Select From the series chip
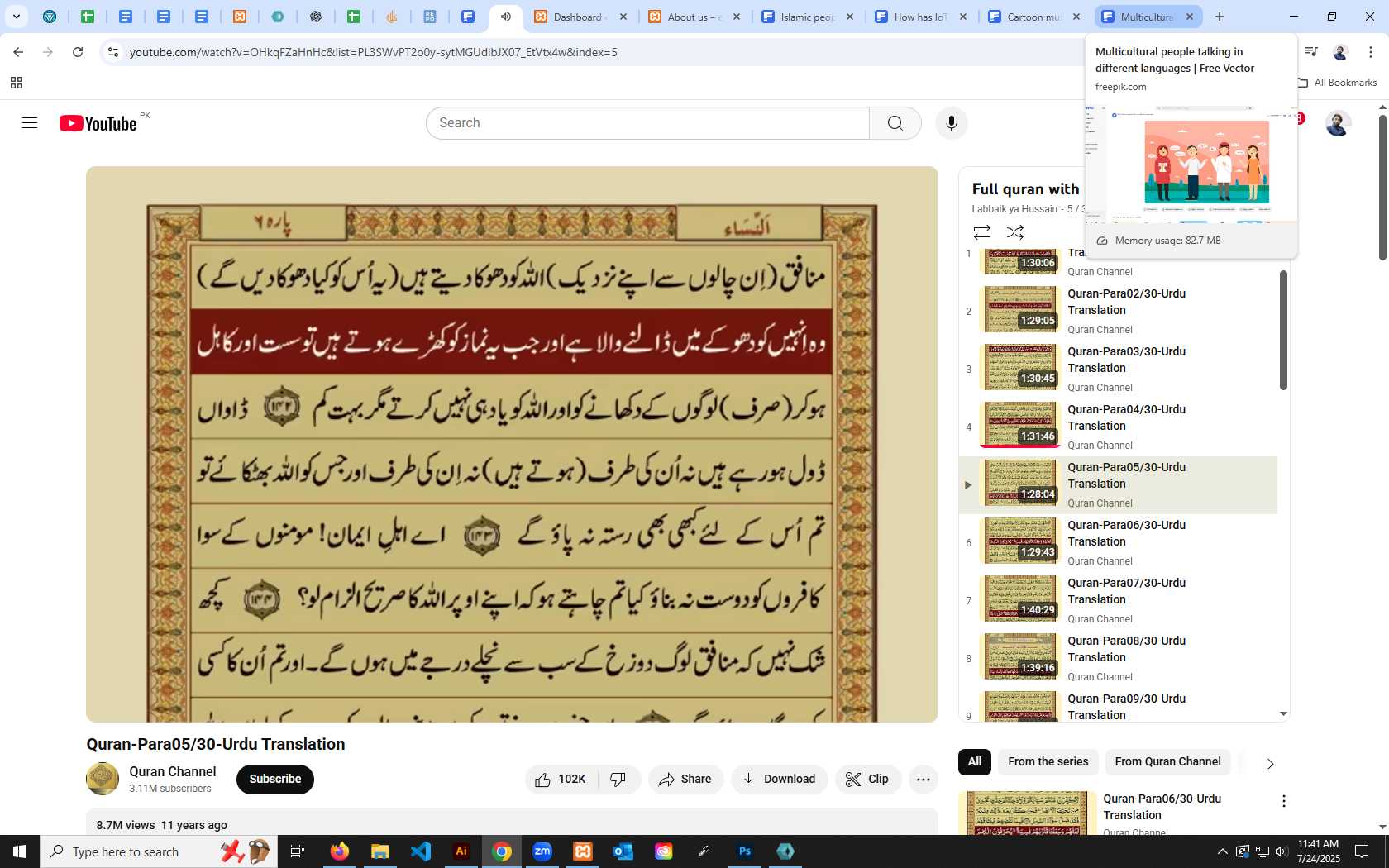This screenshot has height=868, width=1389. 1048,762
